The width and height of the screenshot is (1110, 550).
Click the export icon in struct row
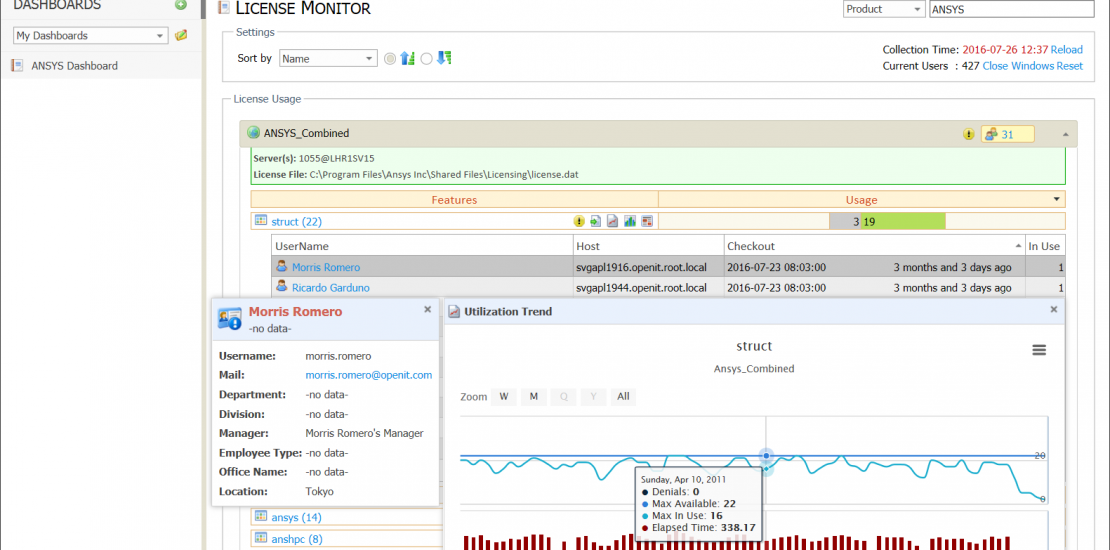pyautogui.click(x=595, y=222)
